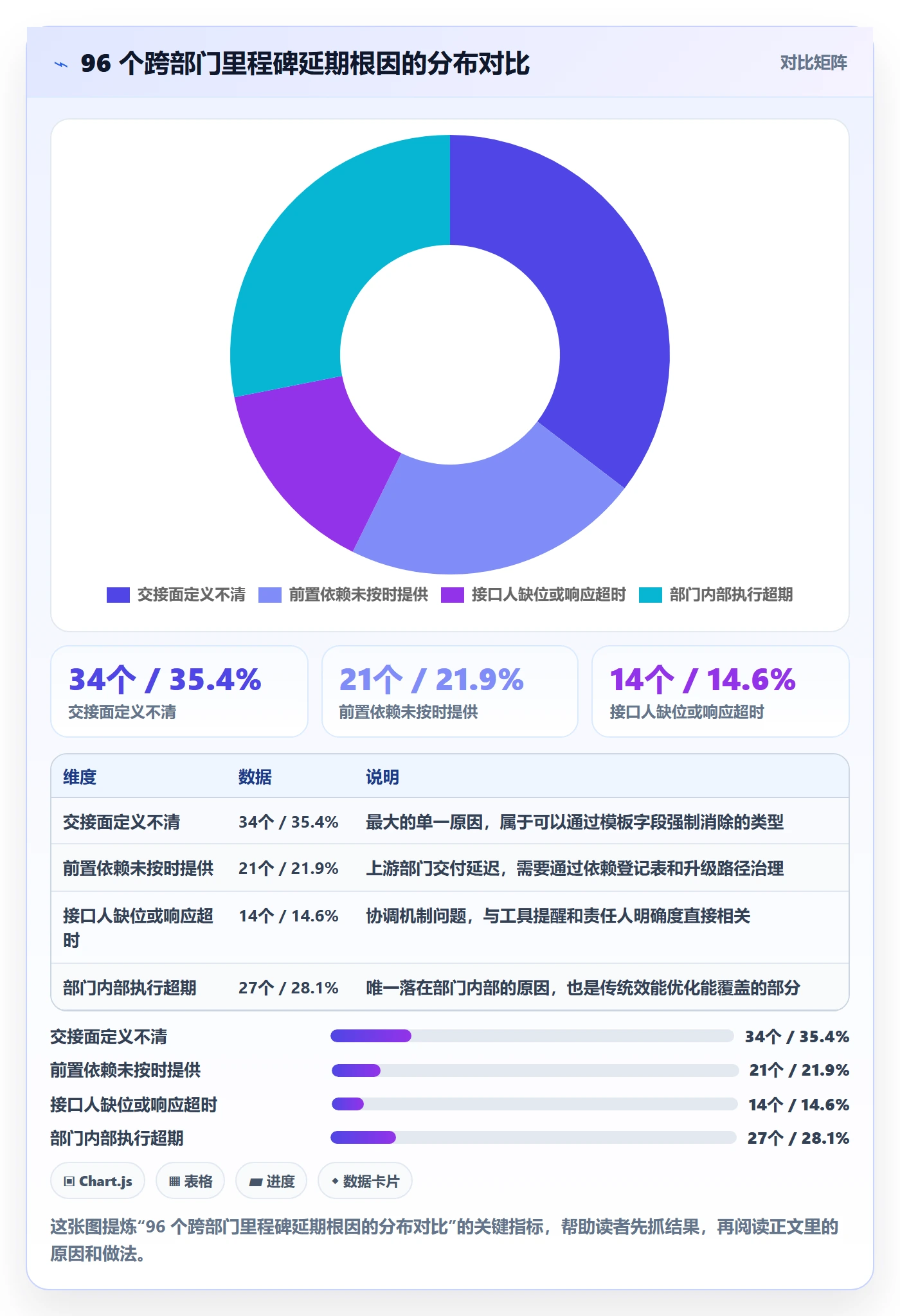Click the 进度 chip bar icon
Image resolution: width=900 pixels, height=1316 pixels.
pos(255,1181)
